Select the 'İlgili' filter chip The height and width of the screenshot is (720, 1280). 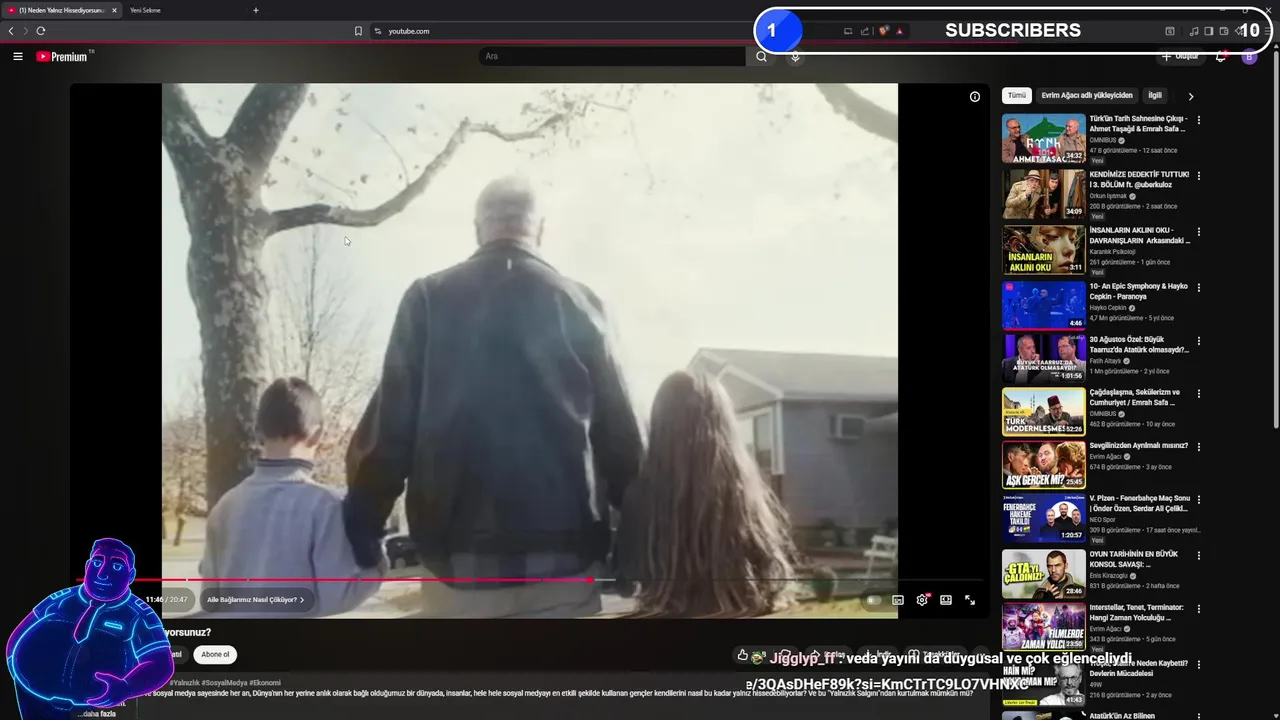(x=1155, y=96)
